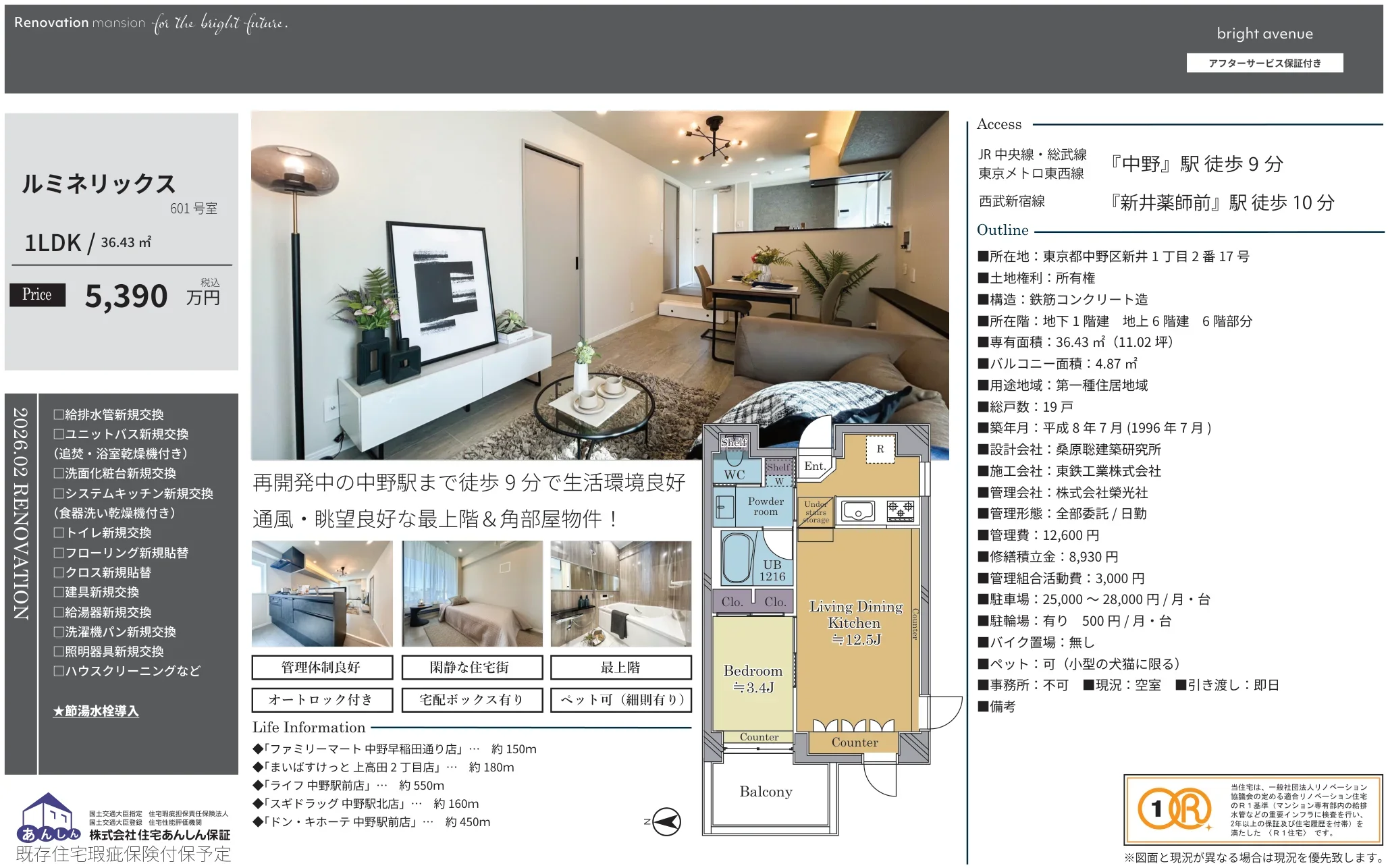Click the R1 renovation certification logo

[x=1174, y=809]
